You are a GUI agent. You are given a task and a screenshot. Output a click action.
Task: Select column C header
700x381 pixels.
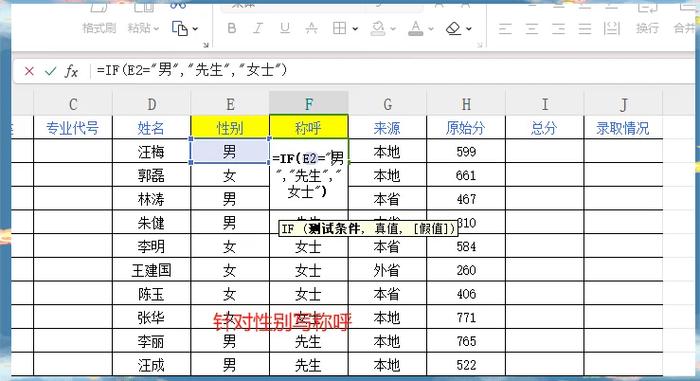pos(73,104)
